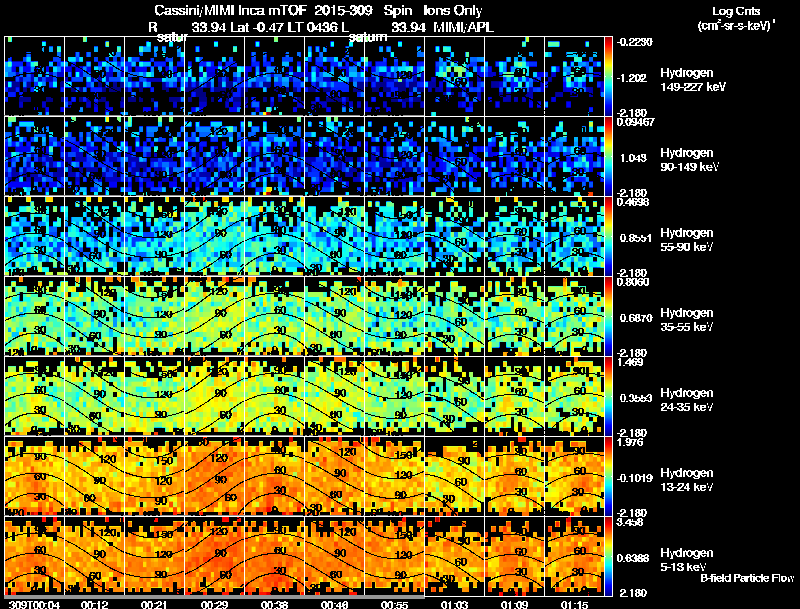Click the 0.4698 colorbar value

(633, 202)
